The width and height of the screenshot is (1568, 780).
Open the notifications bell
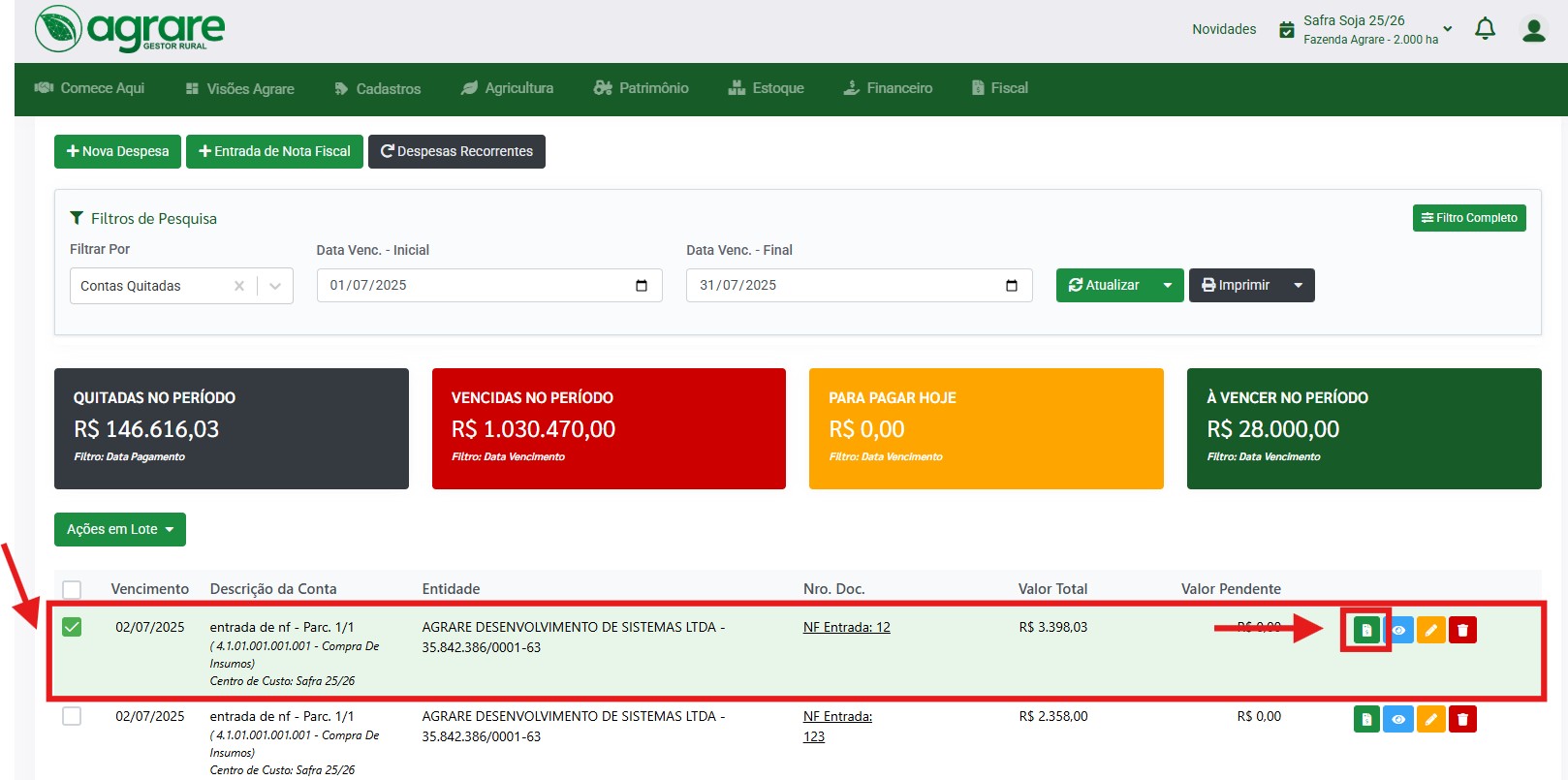coord(1485,29)
